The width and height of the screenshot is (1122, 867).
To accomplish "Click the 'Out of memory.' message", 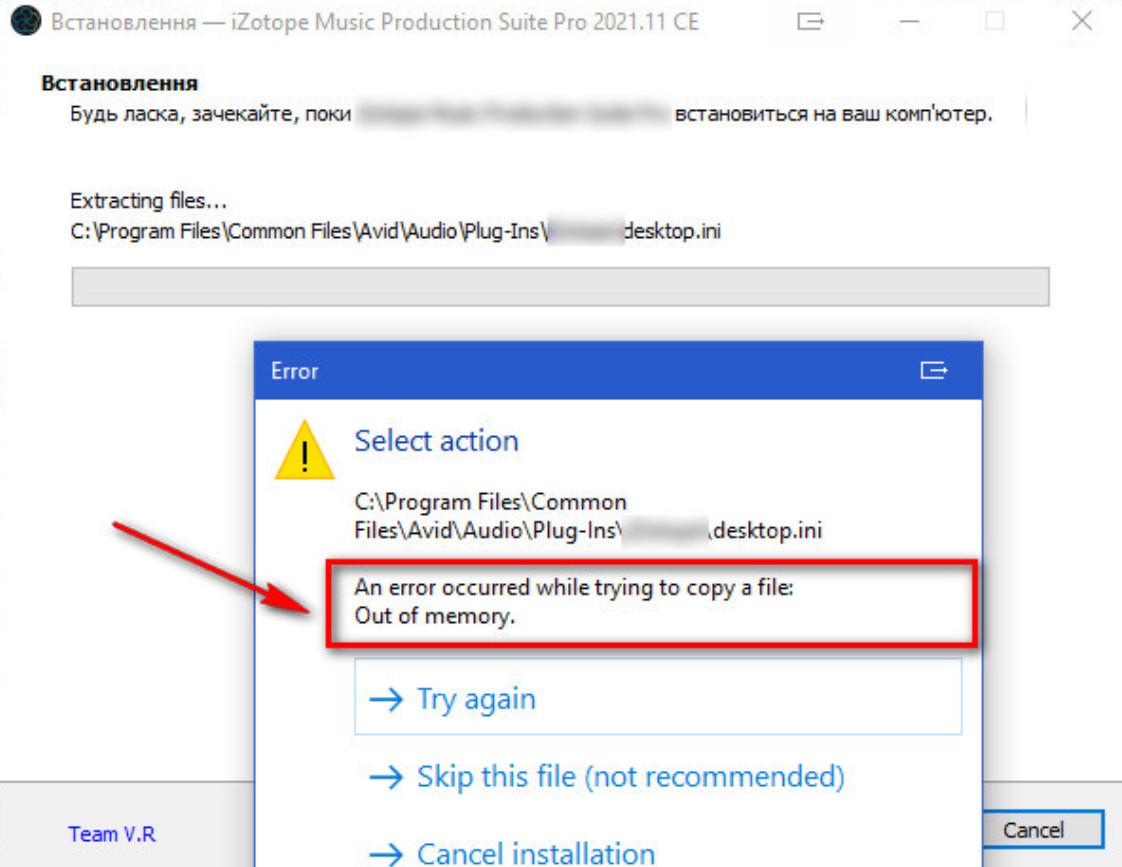I will [x=434, y=616].
